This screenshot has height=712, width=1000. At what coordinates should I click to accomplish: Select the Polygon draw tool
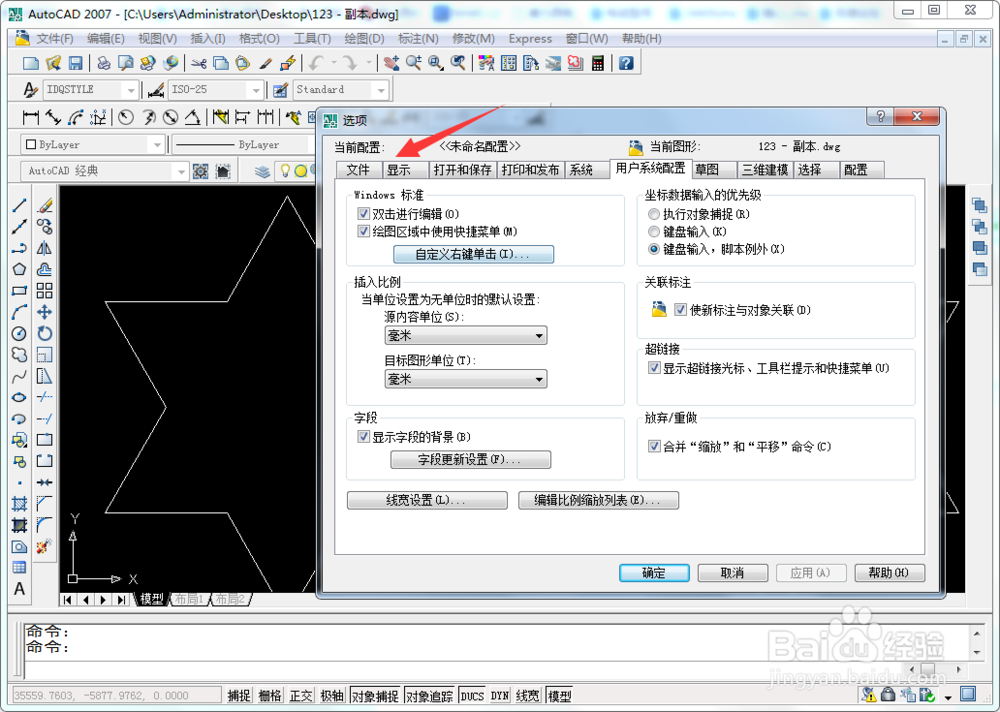pyautogui.click(x=19, y=269)
